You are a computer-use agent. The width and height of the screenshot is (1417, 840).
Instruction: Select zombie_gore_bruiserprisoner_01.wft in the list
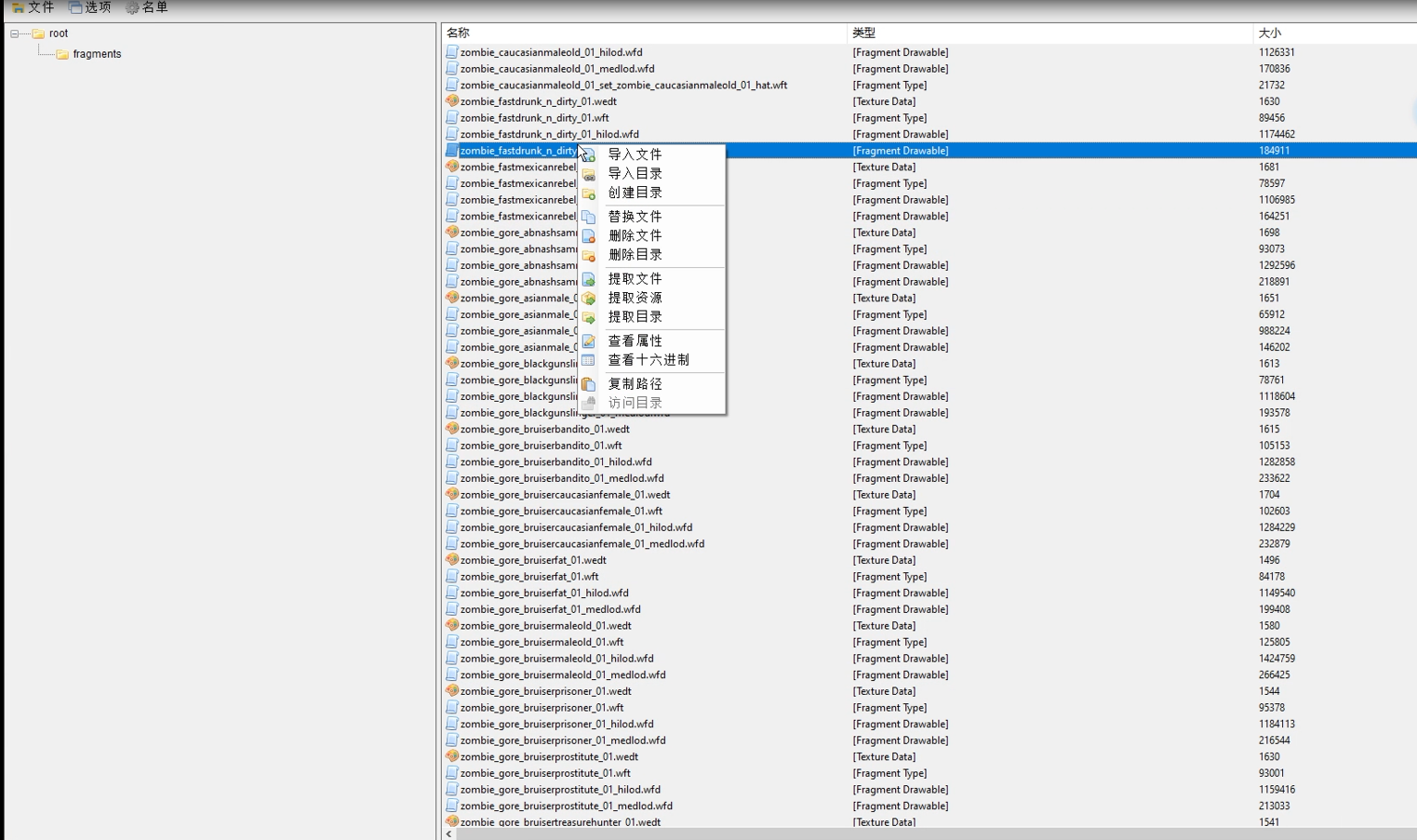541,708
